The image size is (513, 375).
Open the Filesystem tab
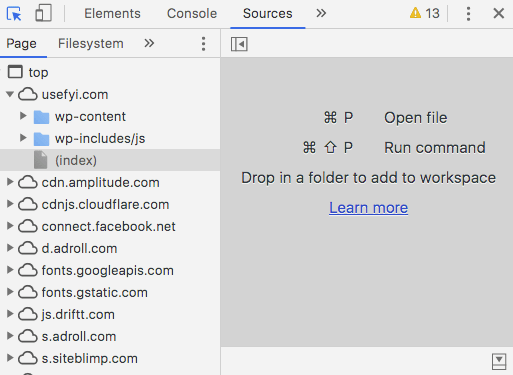coord(91,44)
